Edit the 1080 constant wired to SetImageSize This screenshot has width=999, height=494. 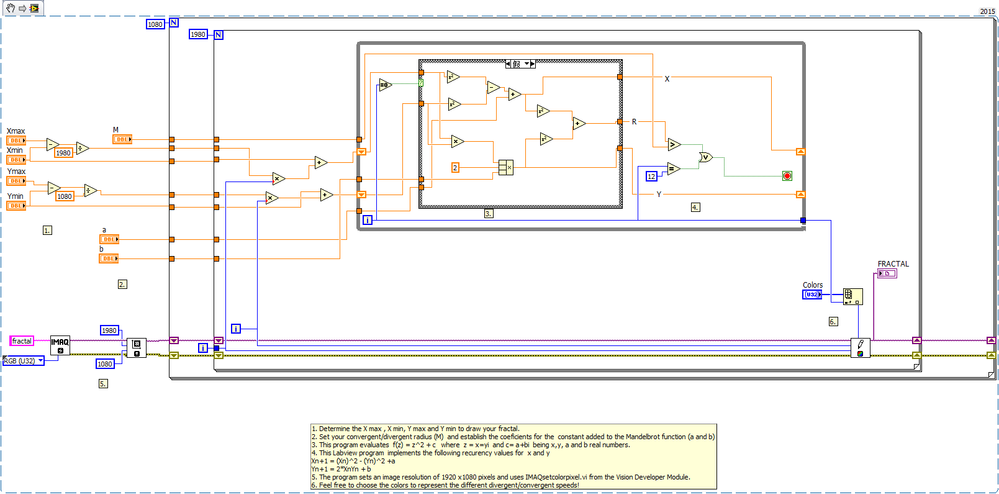tap(106, 363)
